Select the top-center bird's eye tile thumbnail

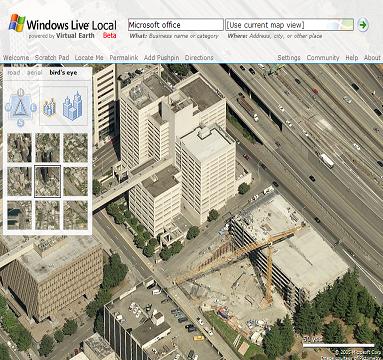pyautogui.click(x=48, y=148)
